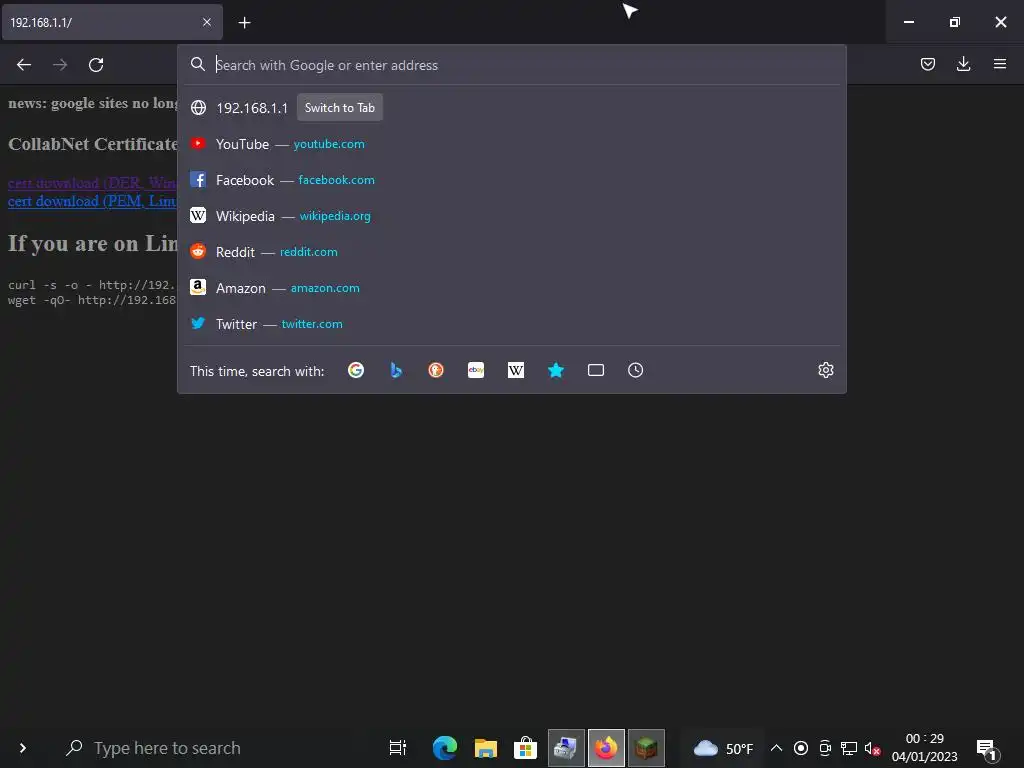This screenshot has width=1024, height=768.
Task: Open the network tray icon
Action: [849, 748]
